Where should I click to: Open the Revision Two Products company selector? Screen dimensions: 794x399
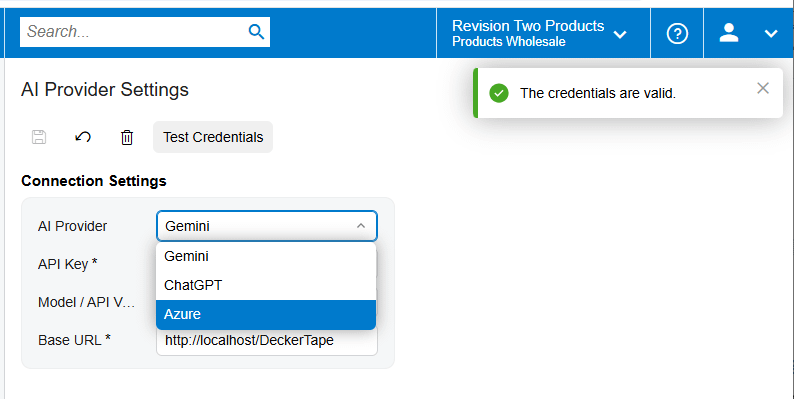pos(543,33)
